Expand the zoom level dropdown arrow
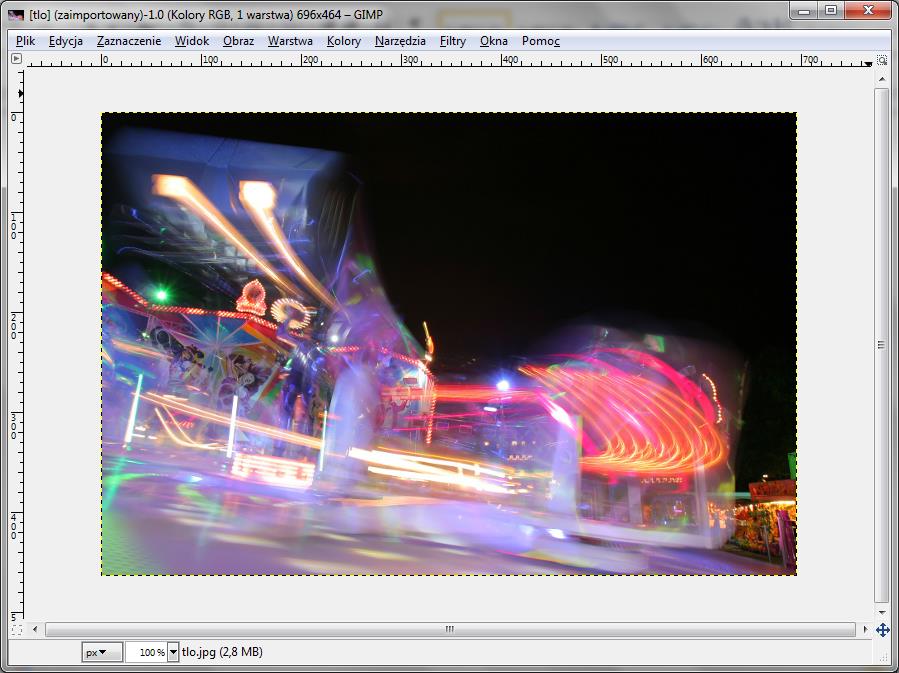 (173, 652)
